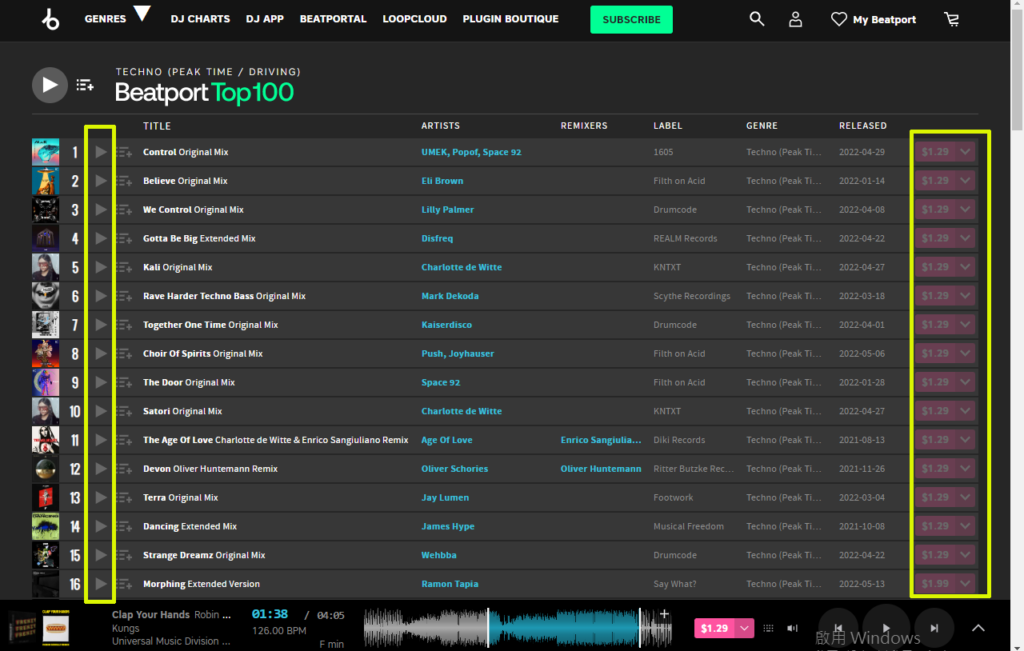Screen dimensions: 1024x651
Task: Play track Satori Original Mix
Action: [x=101, y=411]
